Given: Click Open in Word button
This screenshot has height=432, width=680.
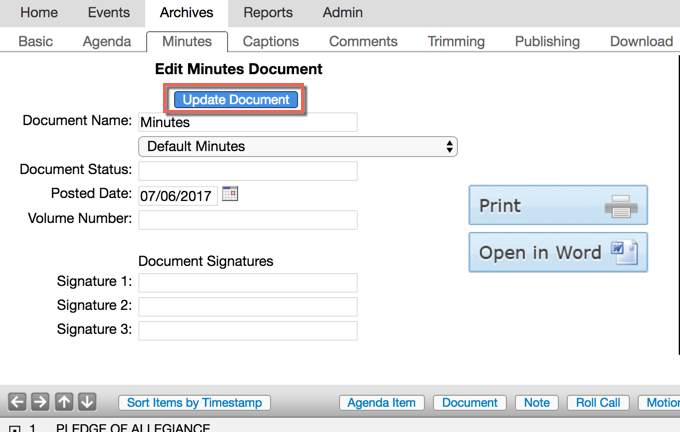Looking at the screenshot, I should coord(557,252).
